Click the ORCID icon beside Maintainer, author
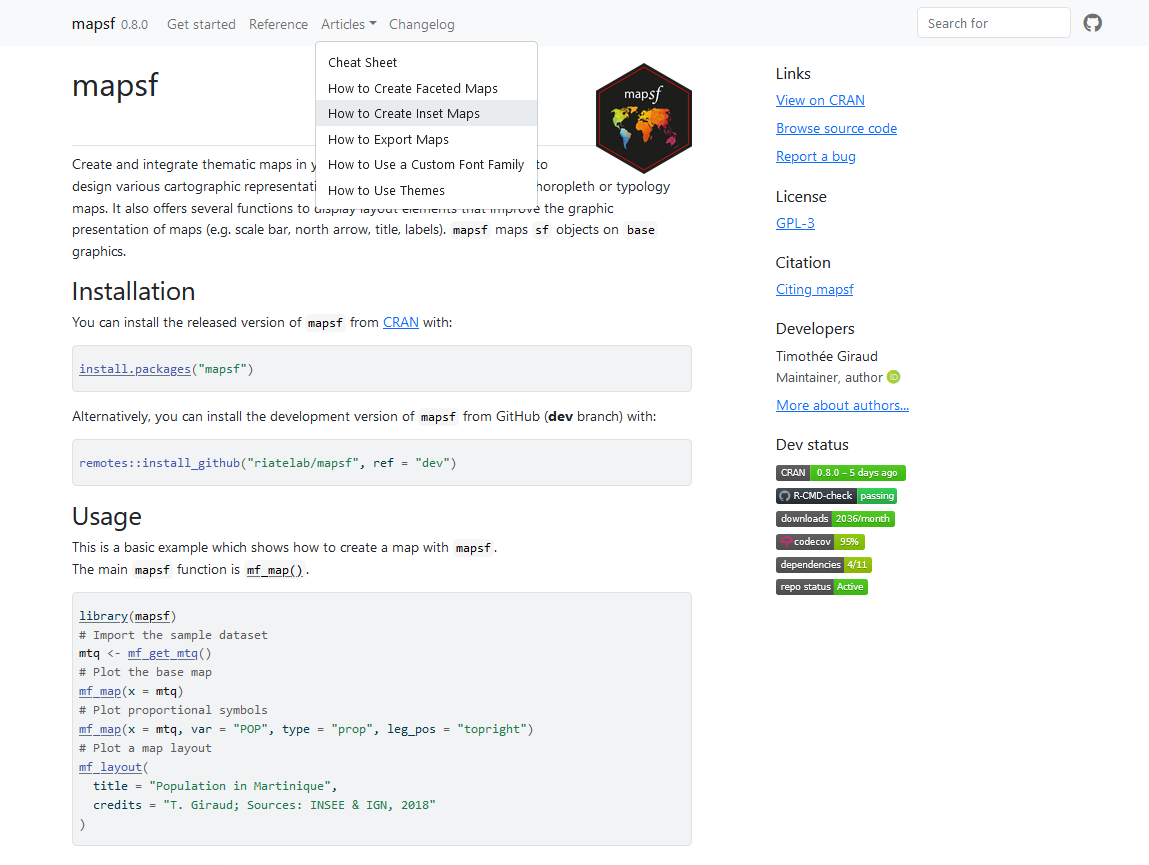This screenshot has width=1149, height=865. pos(894,377)
